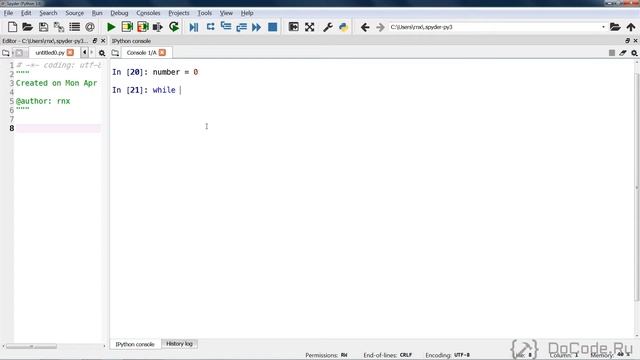Click the '@author: rnx' line in editor

tap(43, 101)
